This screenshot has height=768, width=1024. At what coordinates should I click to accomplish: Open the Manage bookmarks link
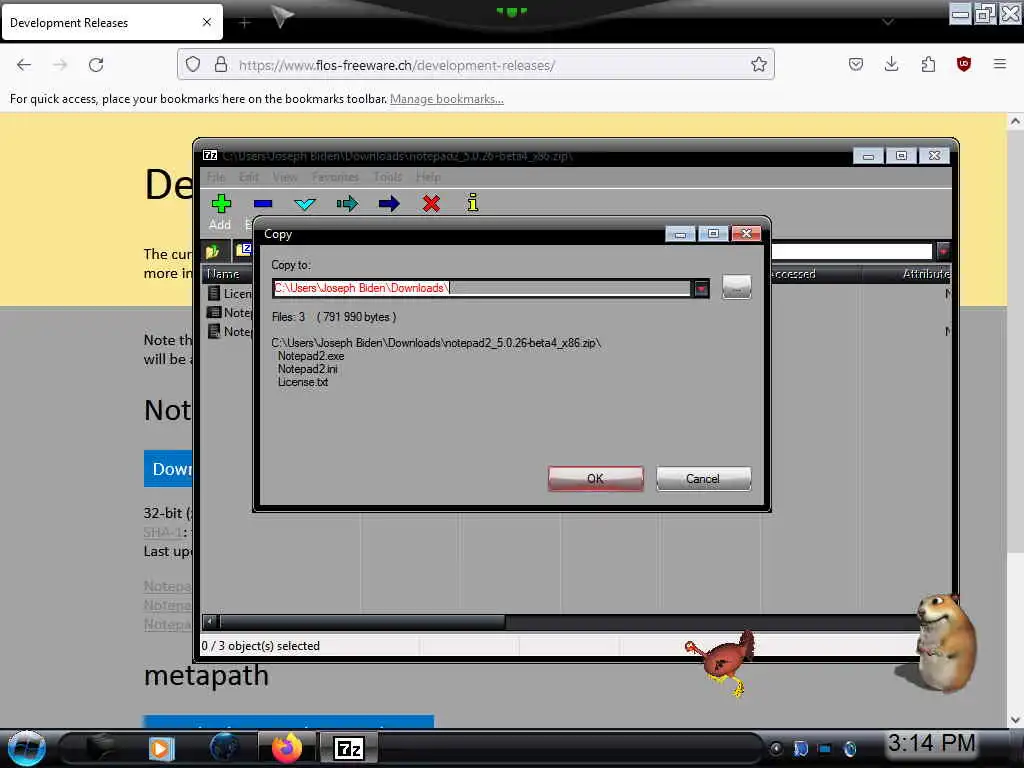pyautogui.click(x=447, y=99)
